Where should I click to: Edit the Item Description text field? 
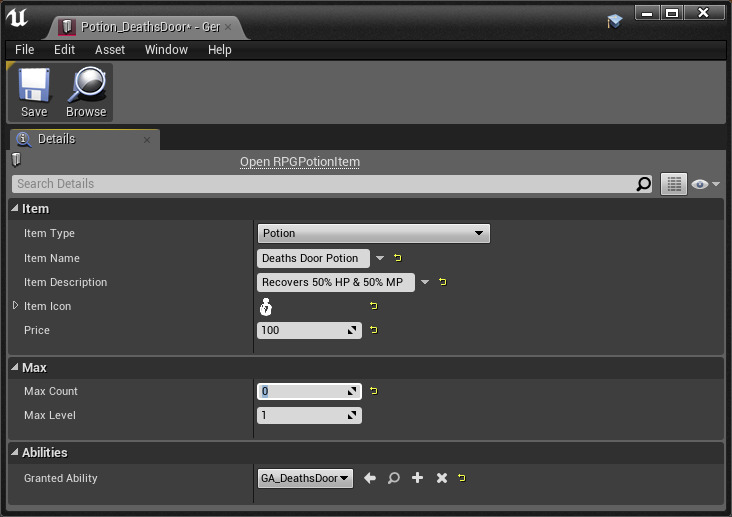(x=336, y=282)
